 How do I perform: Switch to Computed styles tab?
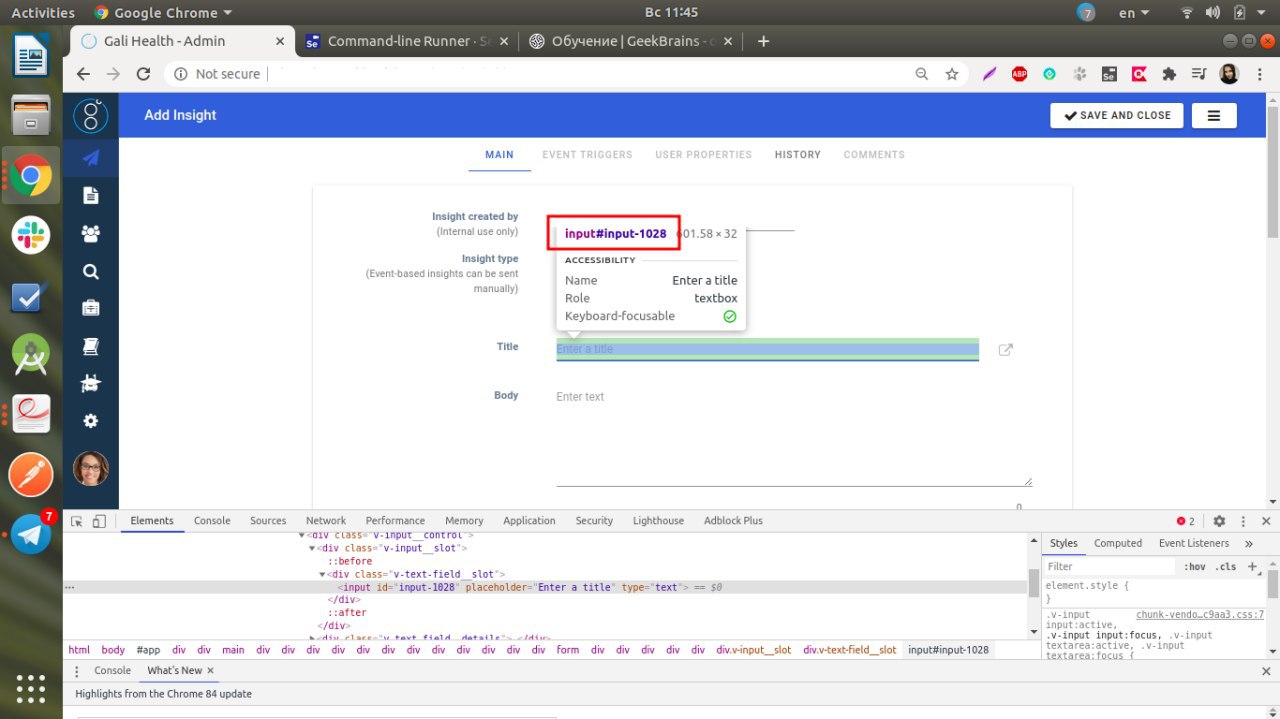point(1118,543)
